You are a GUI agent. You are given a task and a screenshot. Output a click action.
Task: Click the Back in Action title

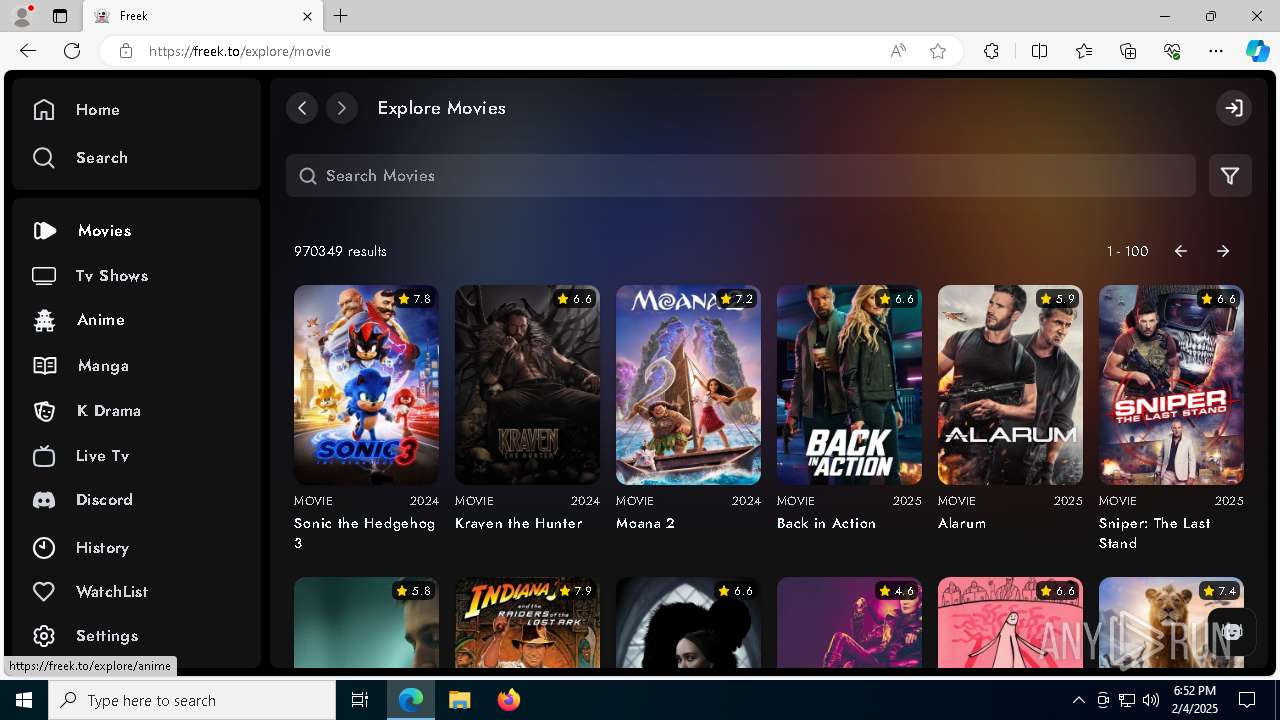pyautogui.click(x=826, y=523)
